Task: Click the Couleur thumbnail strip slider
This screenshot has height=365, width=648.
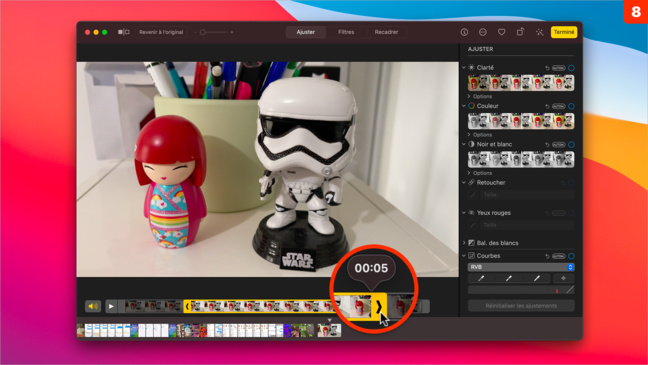Action: (x=521, y=121)
